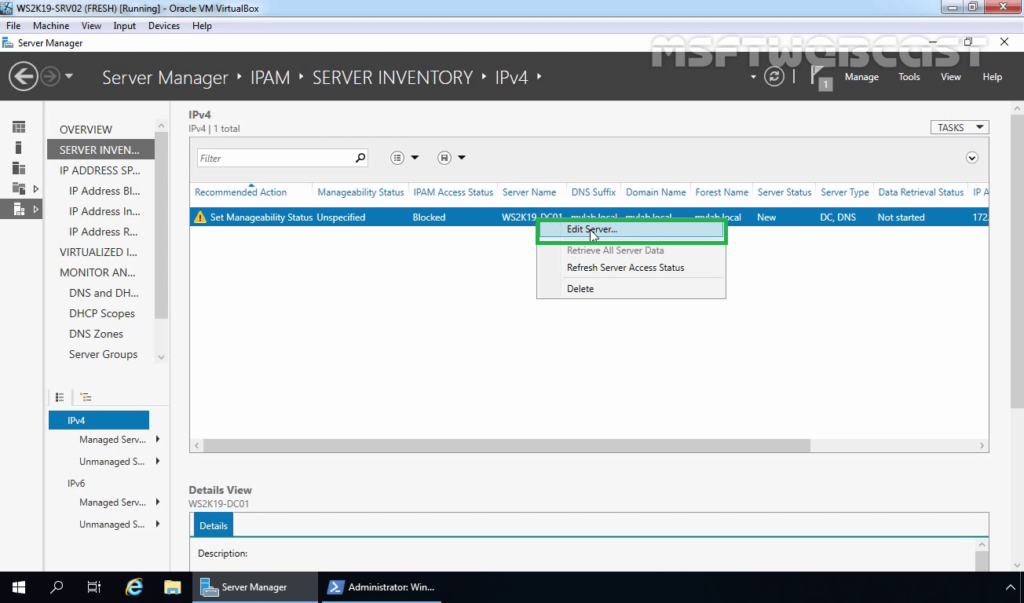Screen dimensions: 1024x603
Task: Sort by Recommended Action column
Action: 240,192
